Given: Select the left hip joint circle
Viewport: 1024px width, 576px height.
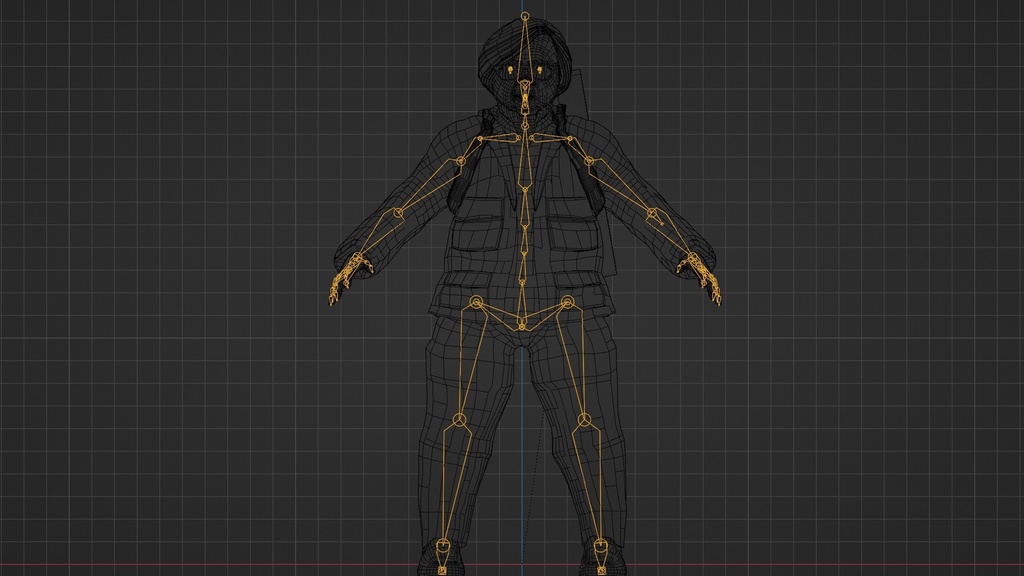Looking at the screenshot, I should (570, 302).
